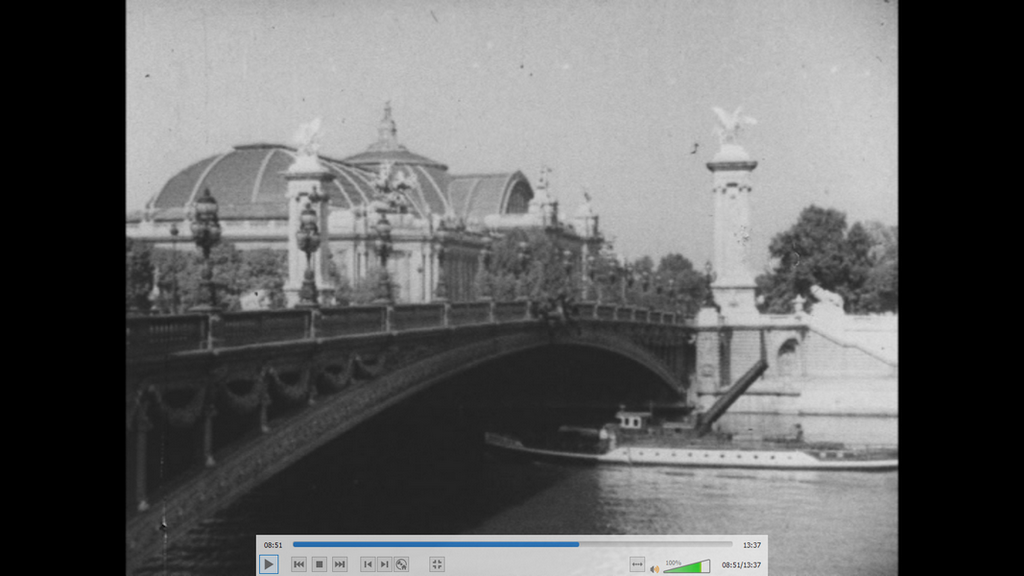The height and width of the screenshot is (576, 1024).
Task: Exit fullscreen with the shrink icon
Action: pos(437,564)
